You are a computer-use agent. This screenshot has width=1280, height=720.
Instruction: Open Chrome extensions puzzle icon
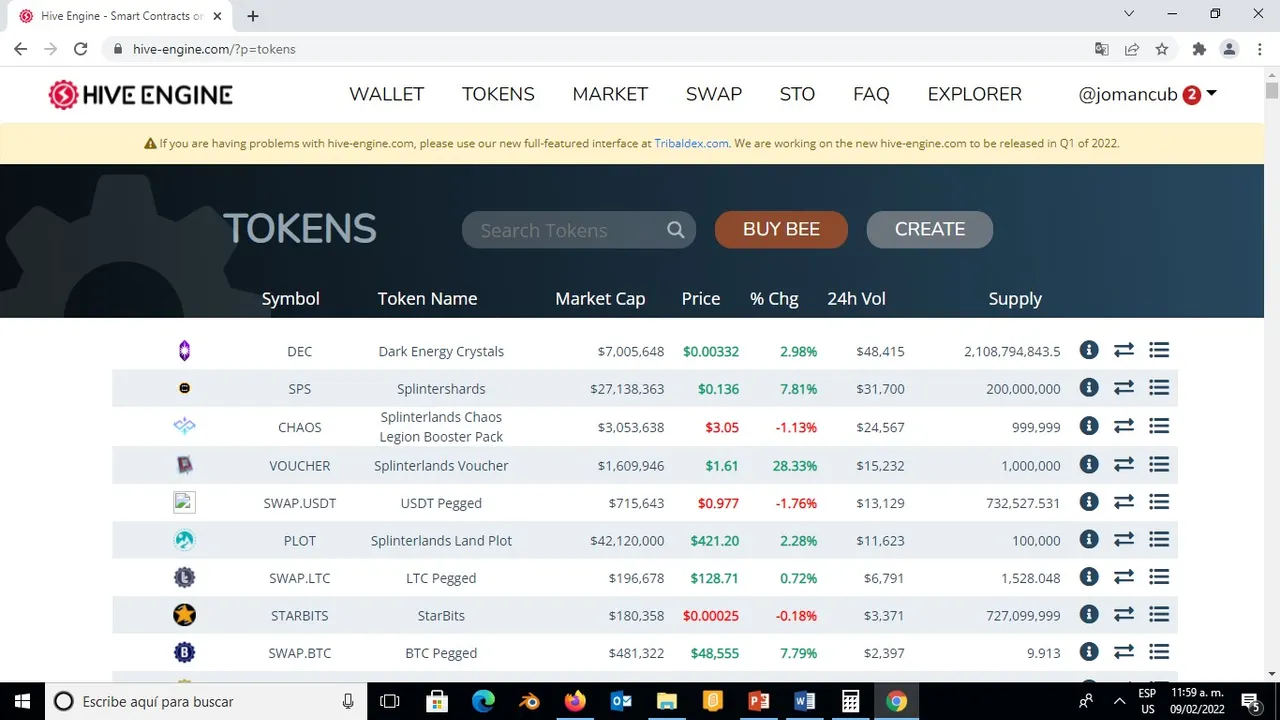(1199, 49)
